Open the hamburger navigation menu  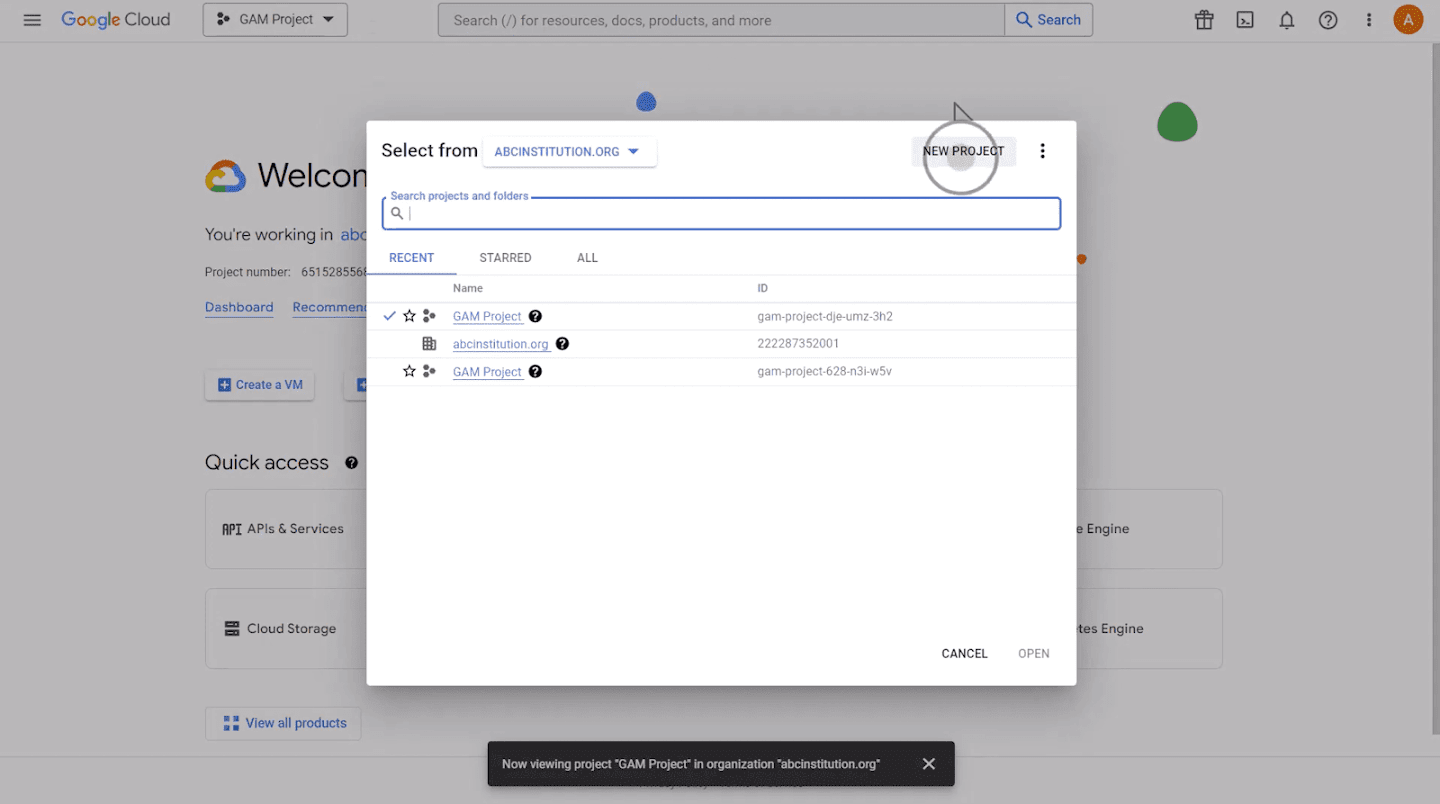pyautogui.click(x=32, y=20)
